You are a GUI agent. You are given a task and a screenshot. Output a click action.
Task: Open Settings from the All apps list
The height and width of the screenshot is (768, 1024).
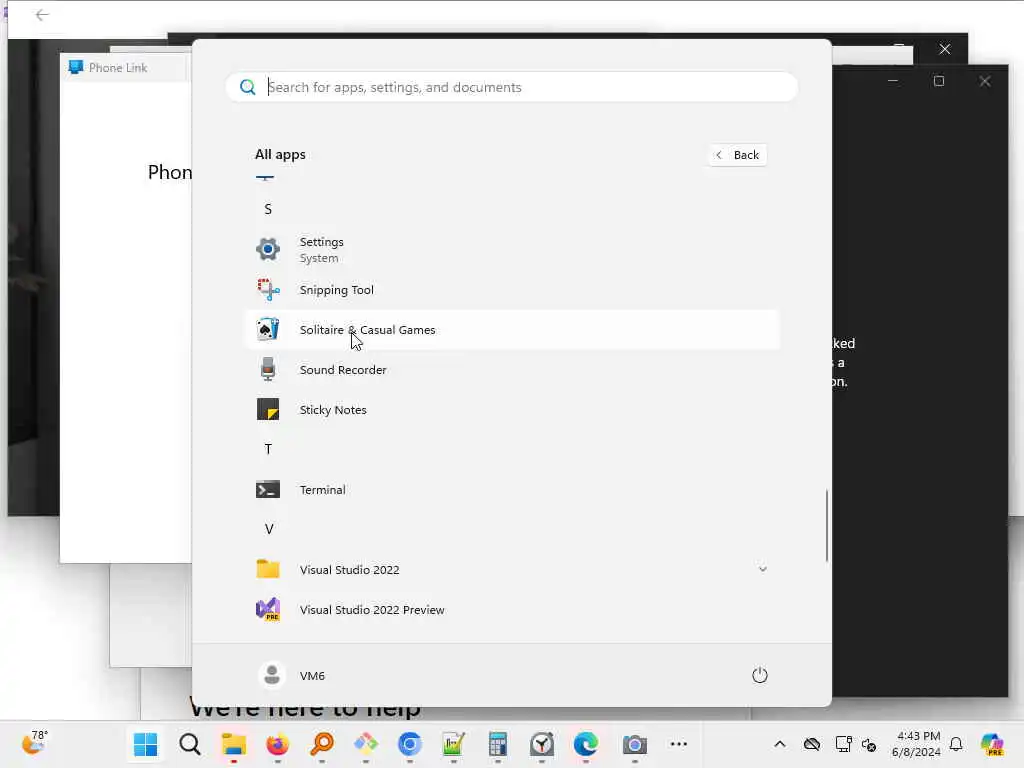point(511,249)
